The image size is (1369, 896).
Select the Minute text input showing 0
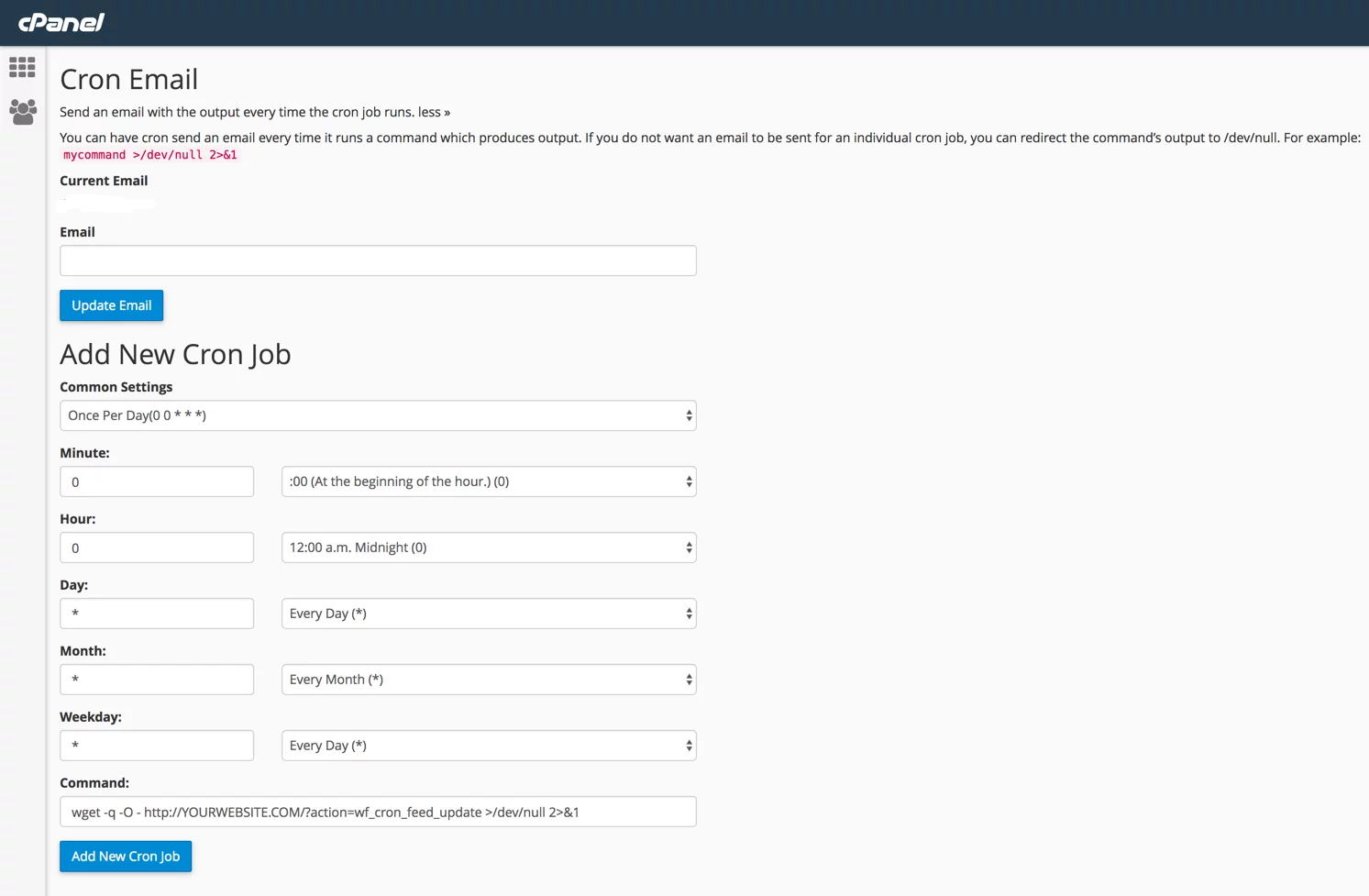[x=156, y=481]
